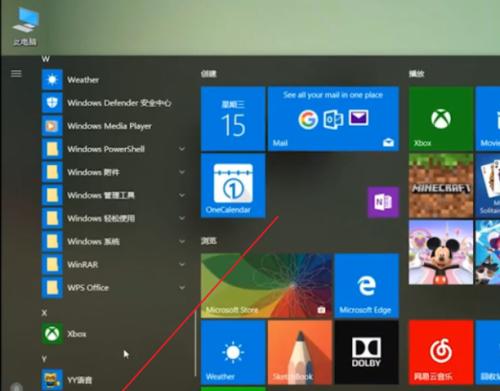500x391 pixels.
Task: Click the 创建 tile group title
Action: click(209, 74)
